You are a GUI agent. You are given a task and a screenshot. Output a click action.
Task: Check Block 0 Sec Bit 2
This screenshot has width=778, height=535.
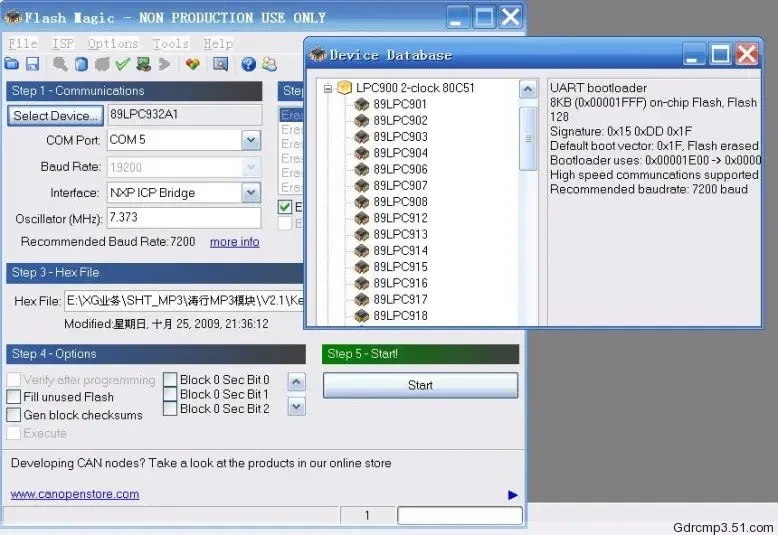click(x=170, y=408)
